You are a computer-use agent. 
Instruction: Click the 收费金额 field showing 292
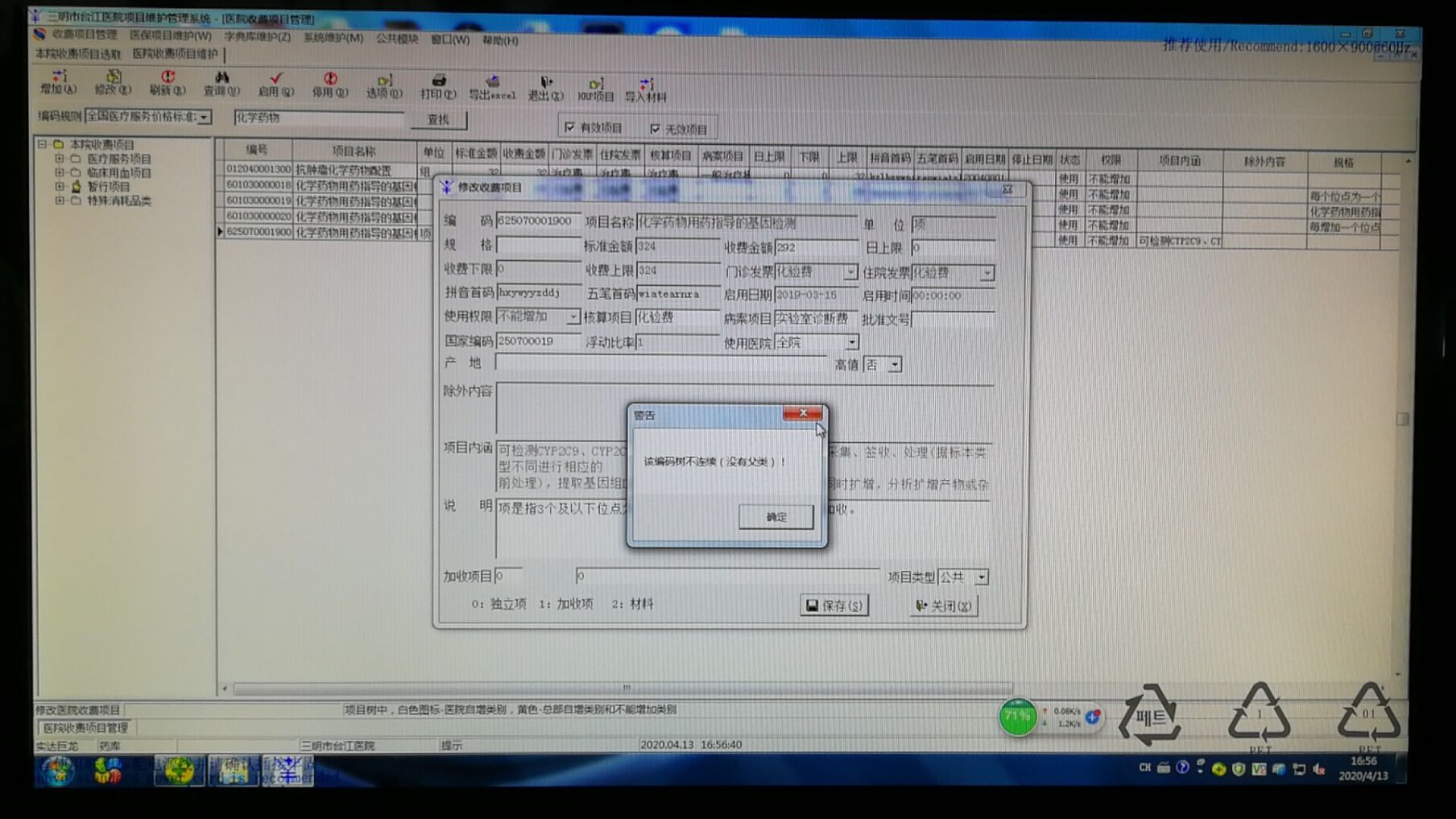tap(815, 248)
